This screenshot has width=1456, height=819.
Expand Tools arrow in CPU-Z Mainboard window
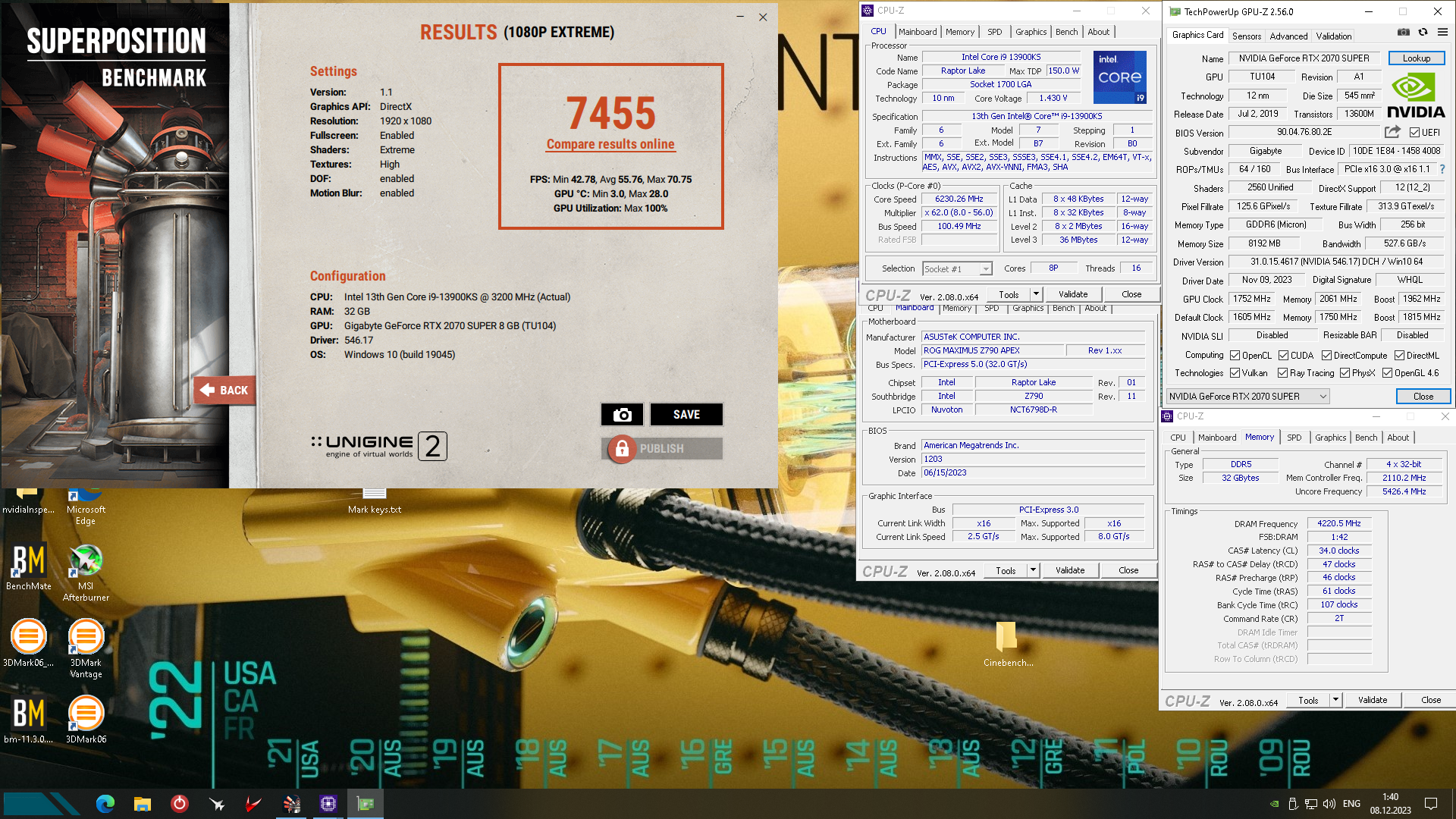pos(1033,570)
